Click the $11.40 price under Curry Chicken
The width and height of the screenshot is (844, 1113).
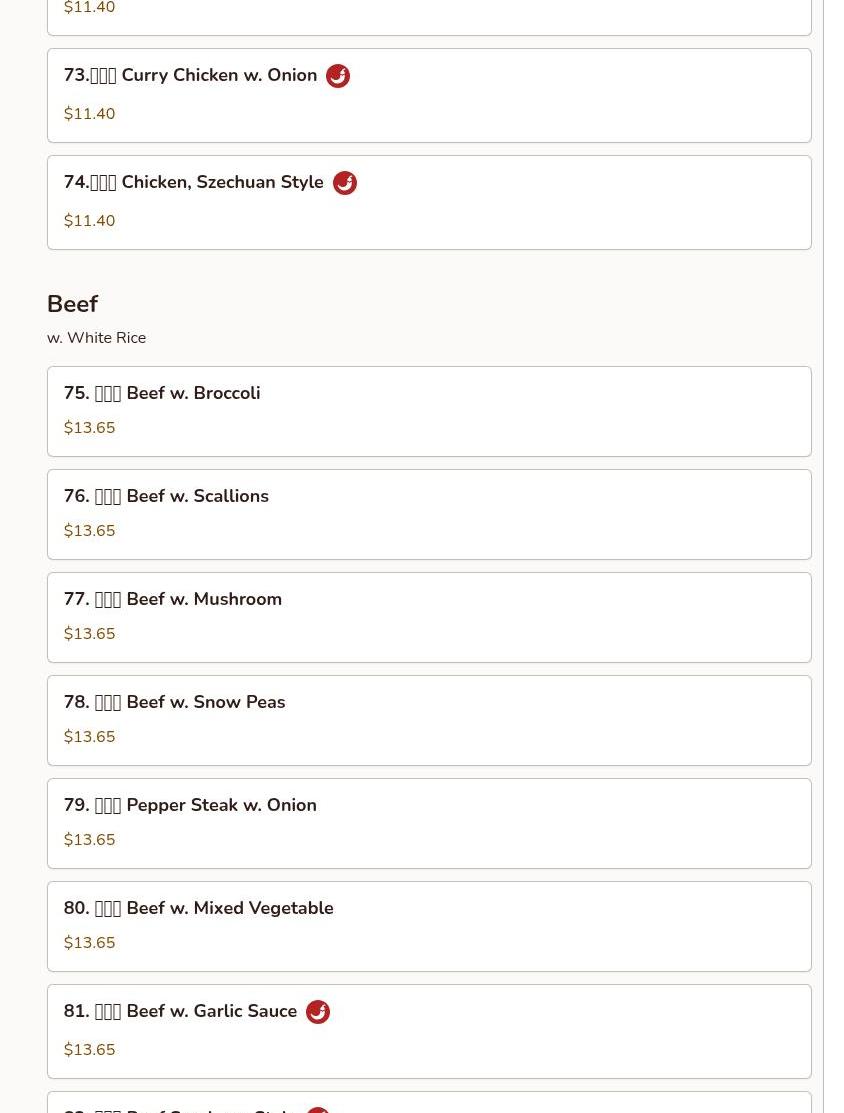pyautogui.click(x=89, y=114)
